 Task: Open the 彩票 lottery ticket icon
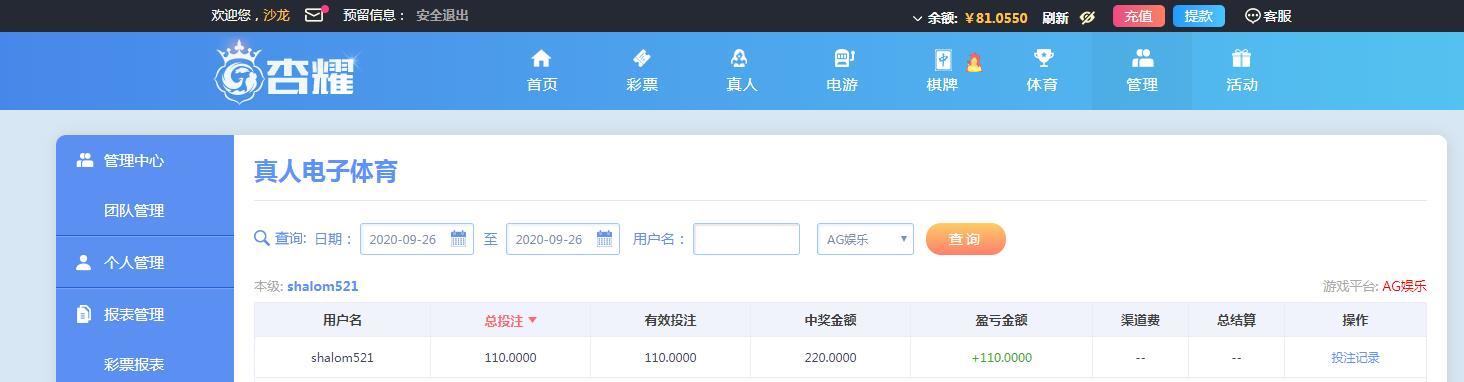(642, 59)
